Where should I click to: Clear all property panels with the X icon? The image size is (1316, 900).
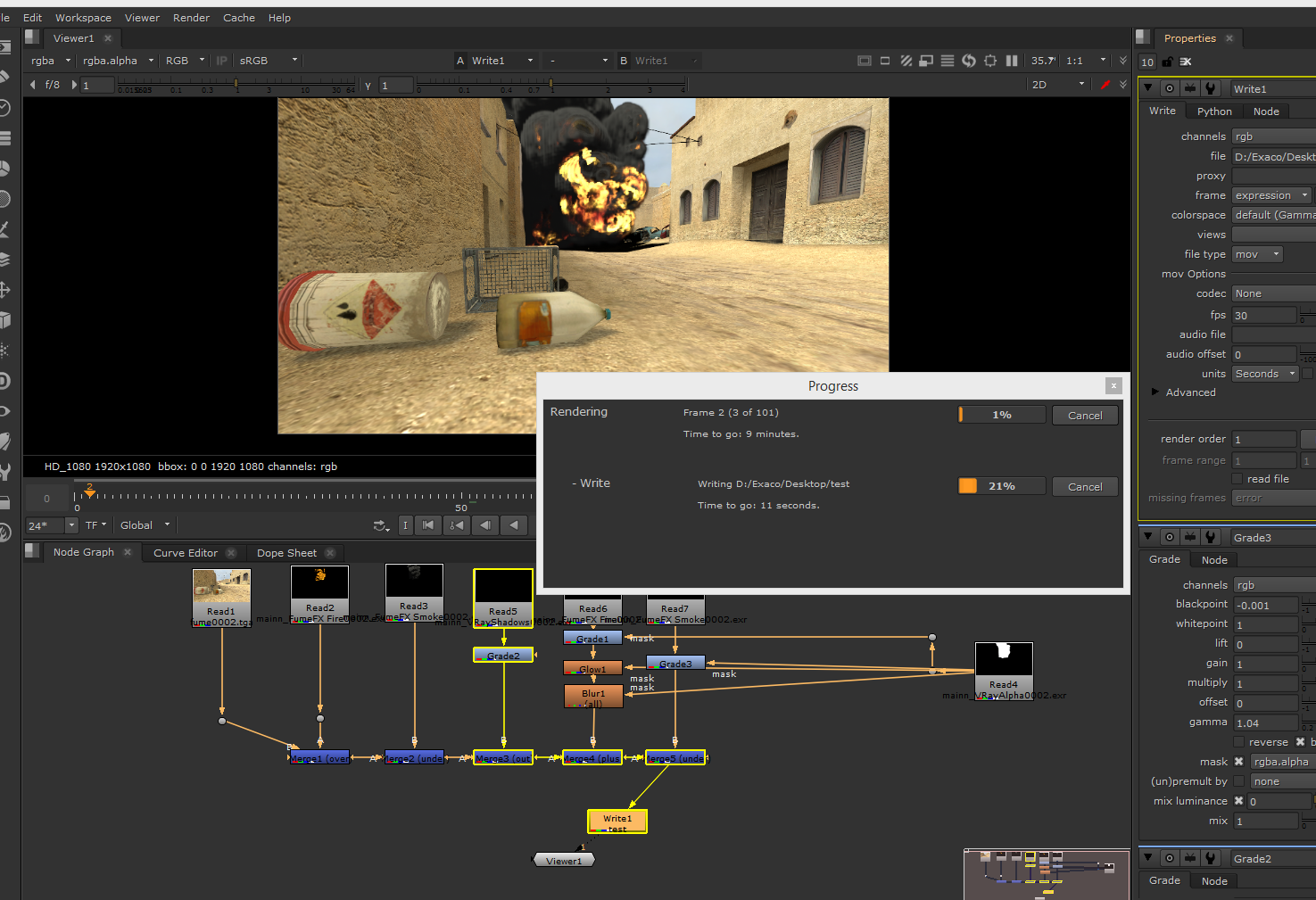pos(1186,62)
